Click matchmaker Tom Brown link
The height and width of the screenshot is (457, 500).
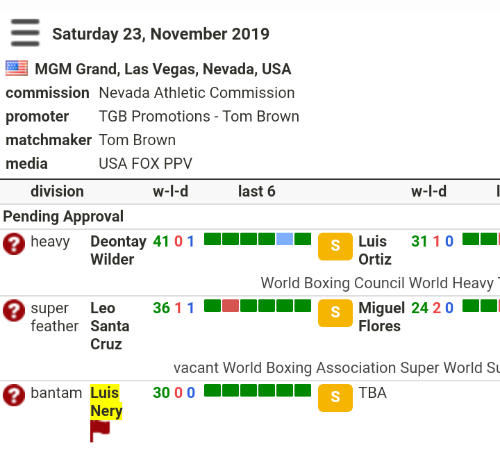pos(137,140)
